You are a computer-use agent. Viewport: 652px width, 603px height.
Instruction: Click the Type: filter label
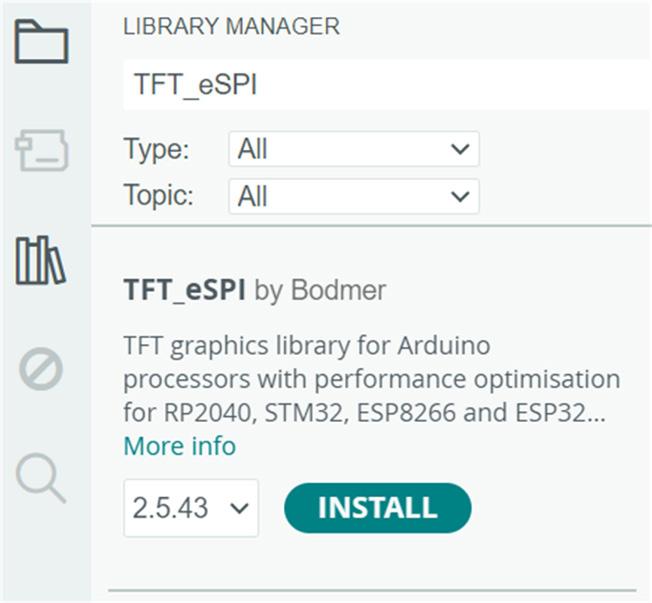(156, 150)
